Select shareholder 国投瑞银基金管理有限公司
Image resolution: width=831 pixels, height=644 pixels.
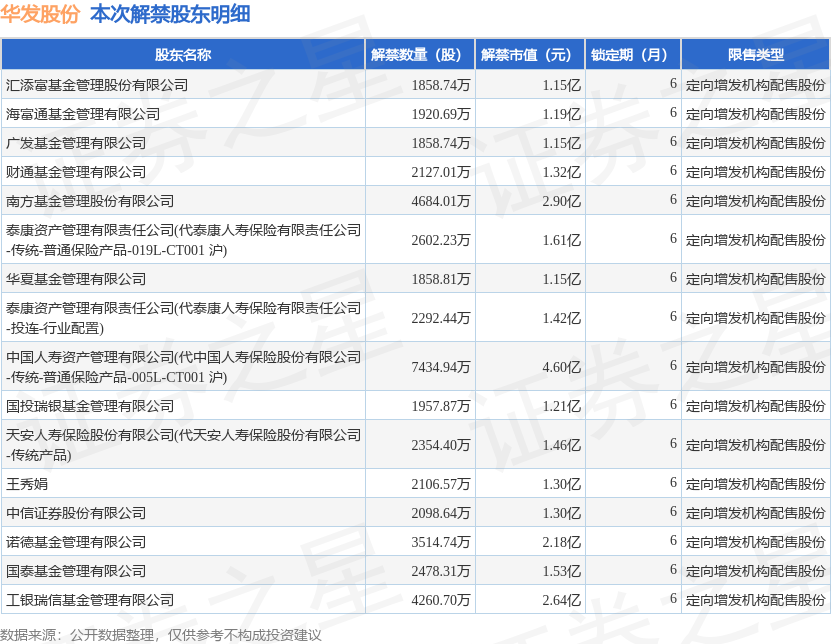click(x=90, y=406)
